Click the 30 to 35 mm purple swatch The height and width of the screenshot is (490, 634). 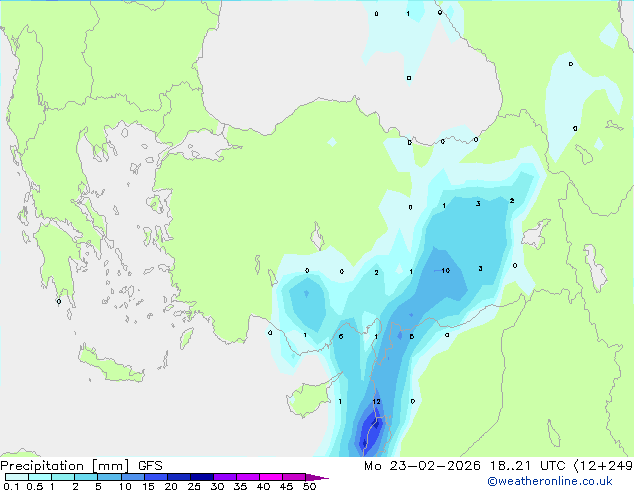click(x=225, y=477)
